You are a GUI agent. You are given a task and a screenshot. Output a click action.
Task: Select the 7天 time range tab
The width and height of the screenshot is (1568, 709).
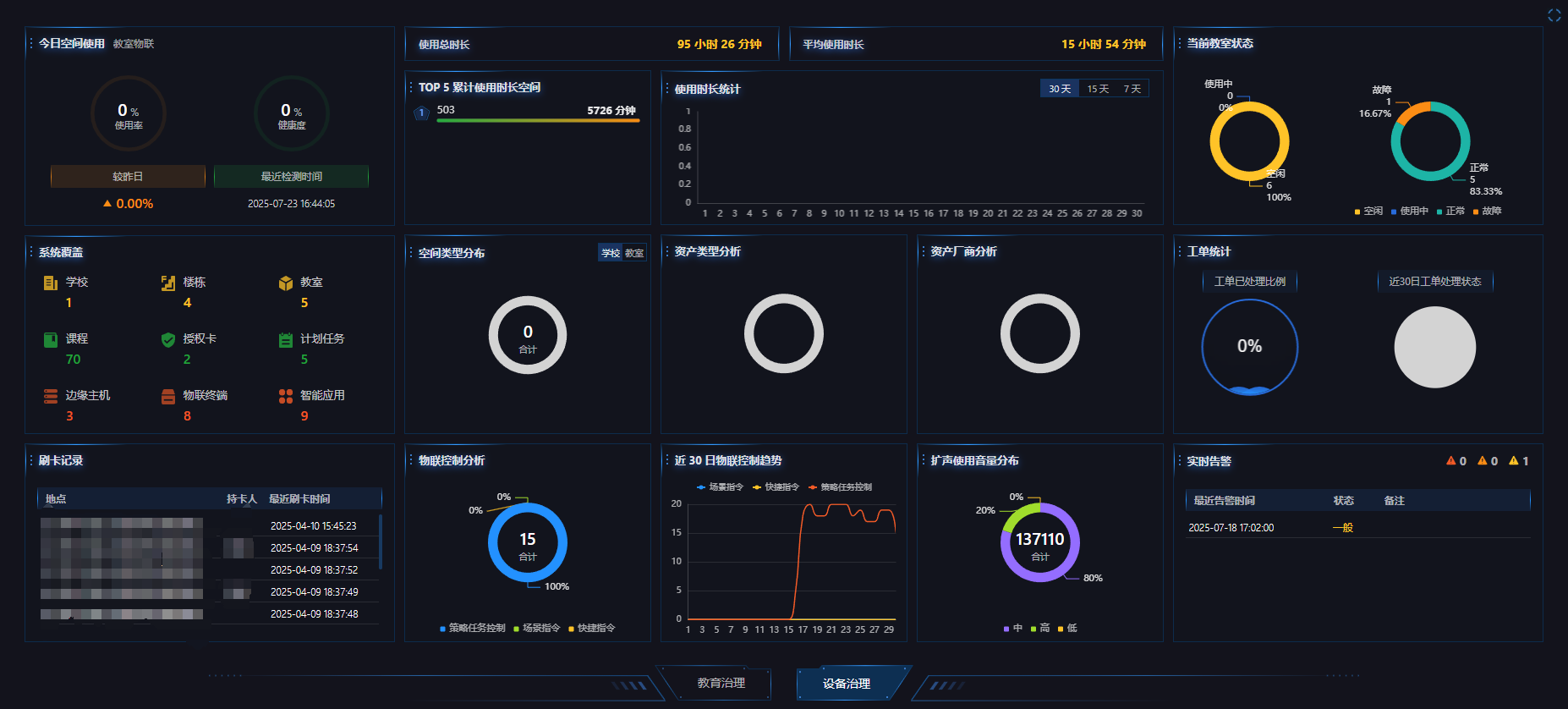pos(1132,89)
